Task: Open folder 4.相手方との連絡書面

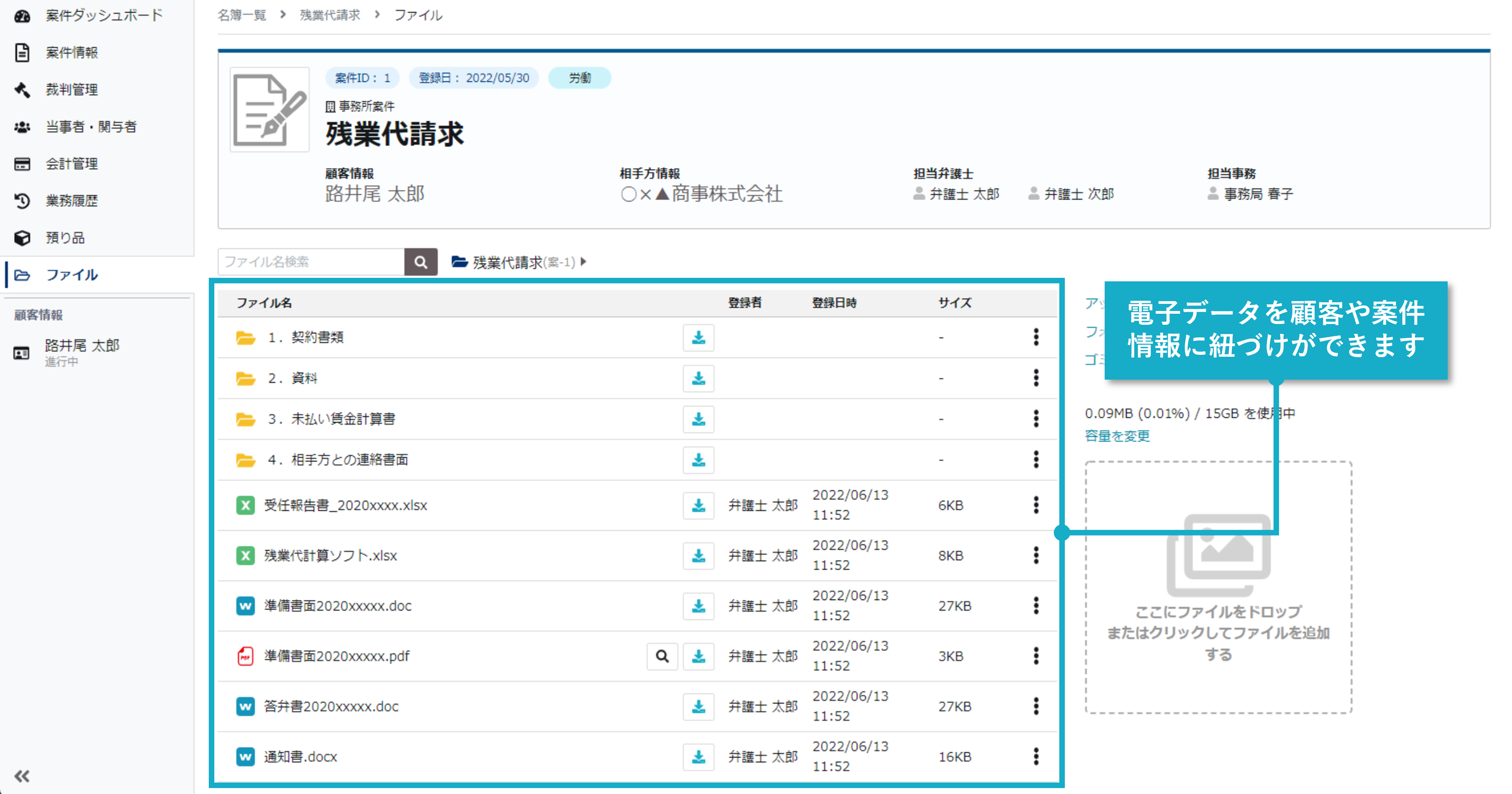Action: [x=338, y=460]
